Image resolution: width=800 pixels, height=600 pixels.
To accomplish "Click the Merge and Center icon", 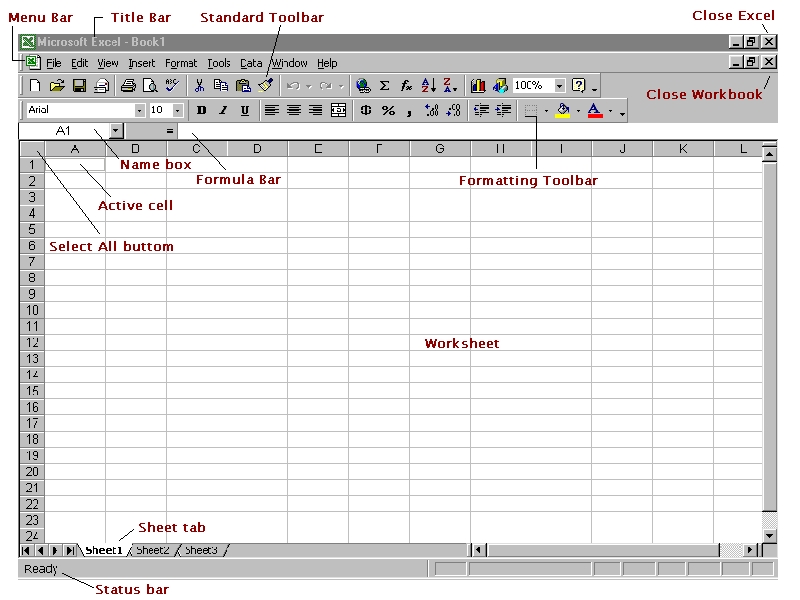I will (x=338, y=110).
